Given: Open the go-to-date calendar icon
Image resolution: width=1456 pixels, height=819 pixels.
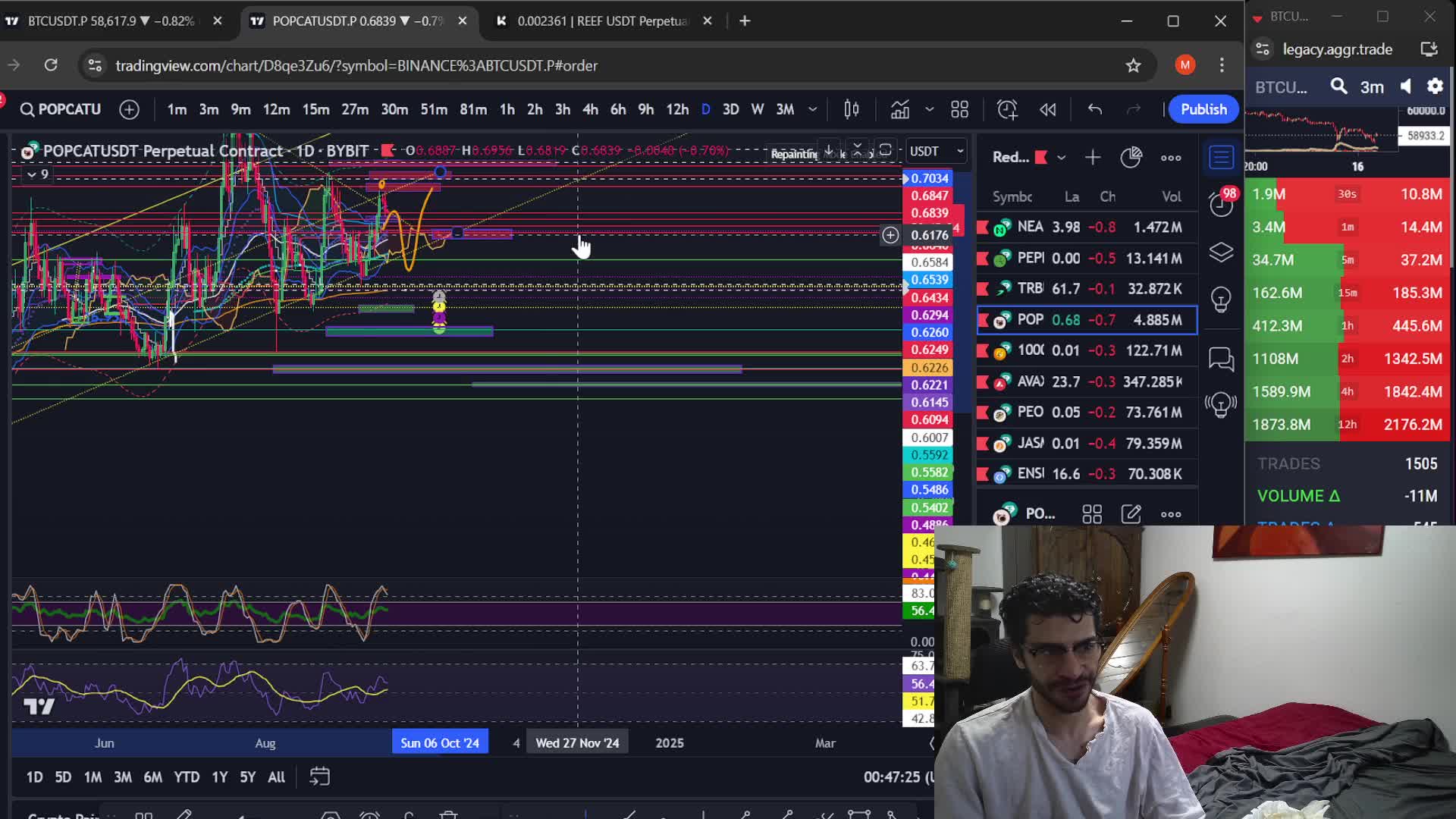Looking at the screenshot, I should 319,777.
